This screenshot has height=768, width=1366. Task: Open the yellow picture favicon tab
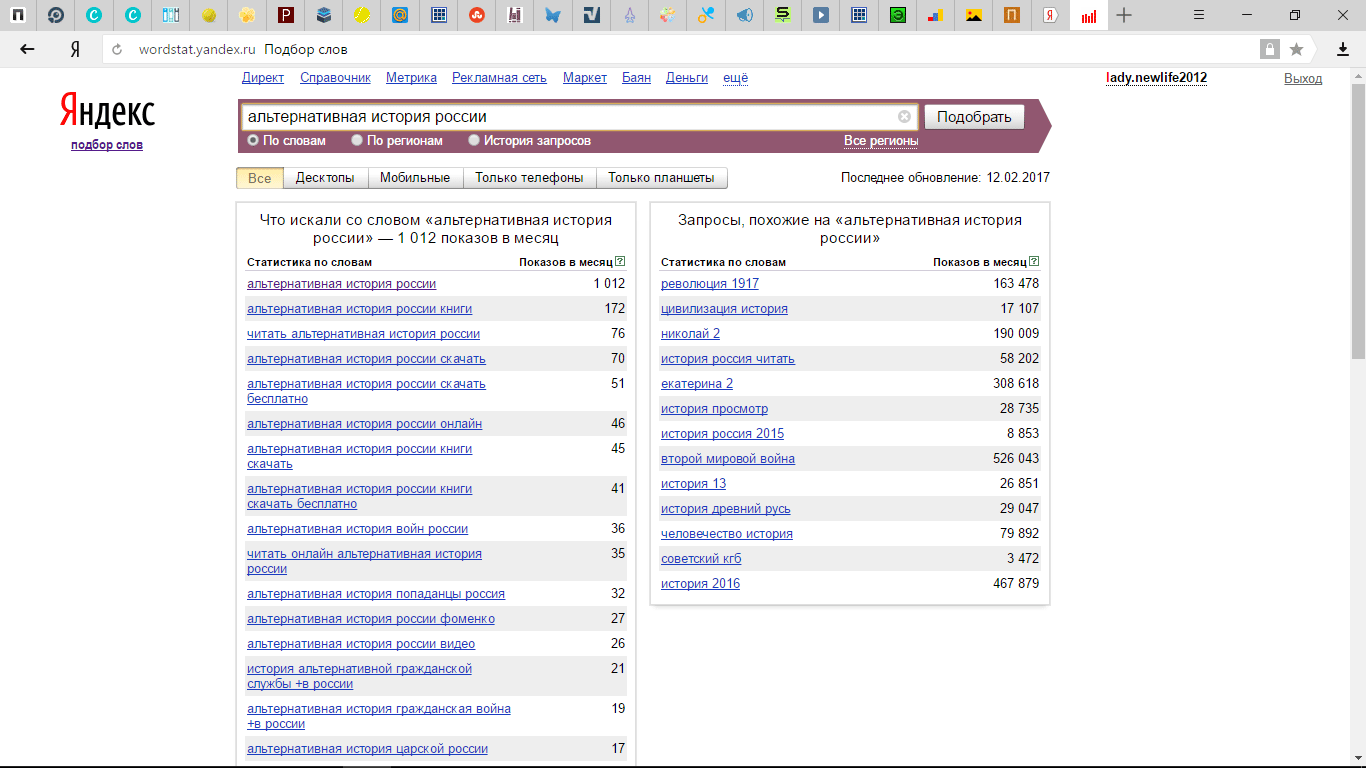(973, 15)
